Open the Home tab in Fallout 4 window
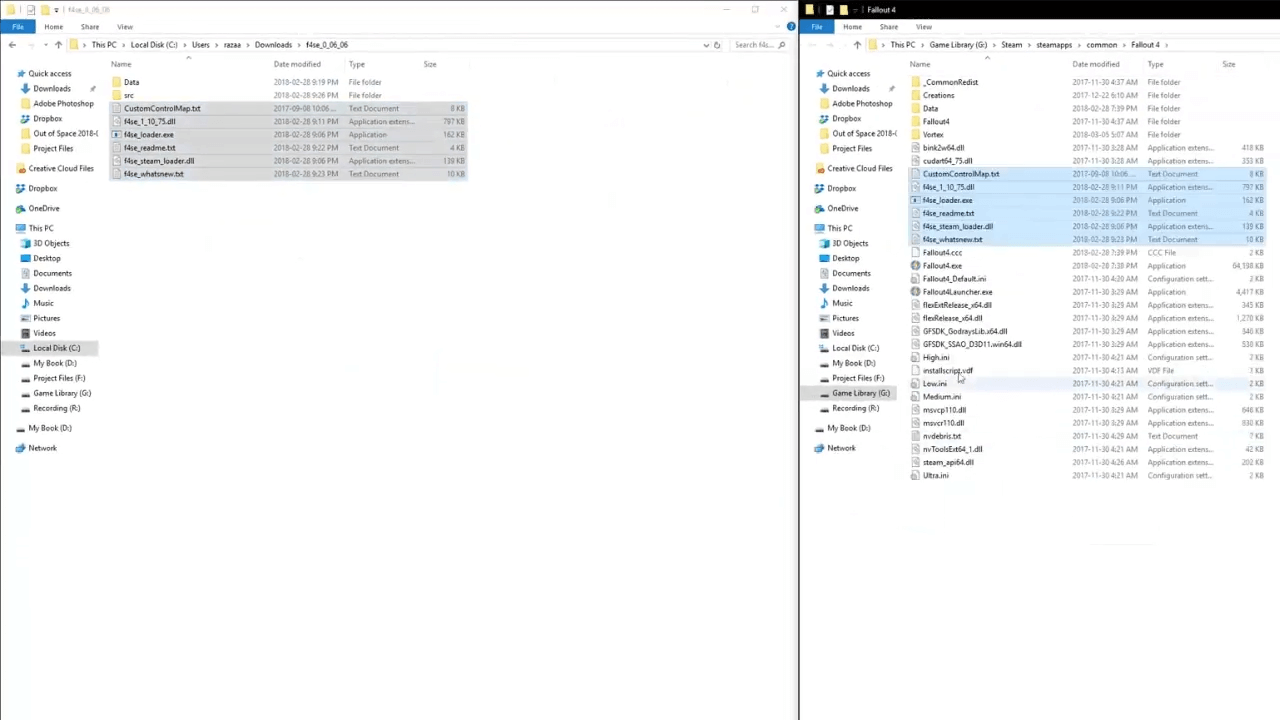The width and height of the screenshot is (1280, 720). coord(852,26)
